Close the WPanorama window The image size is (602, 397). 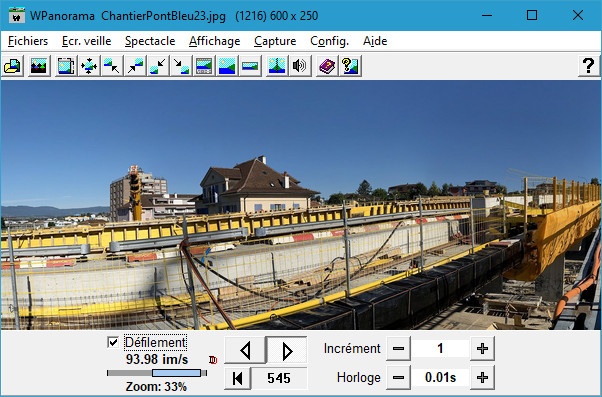click(577, 16)
